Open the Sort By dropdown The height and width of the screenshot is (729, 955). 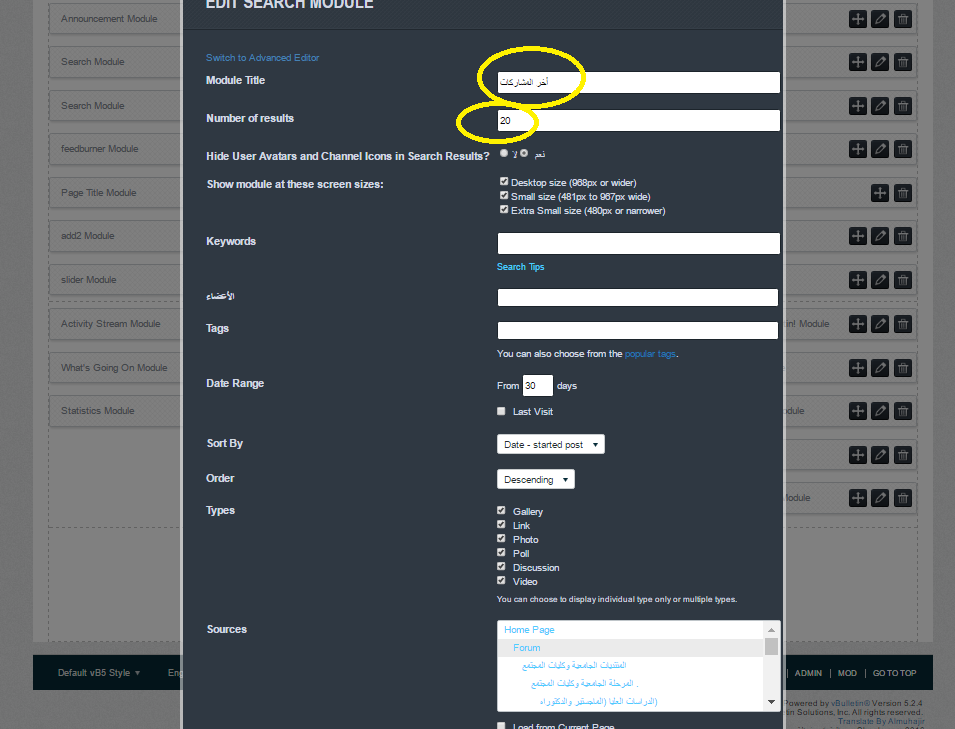(551, 445)
